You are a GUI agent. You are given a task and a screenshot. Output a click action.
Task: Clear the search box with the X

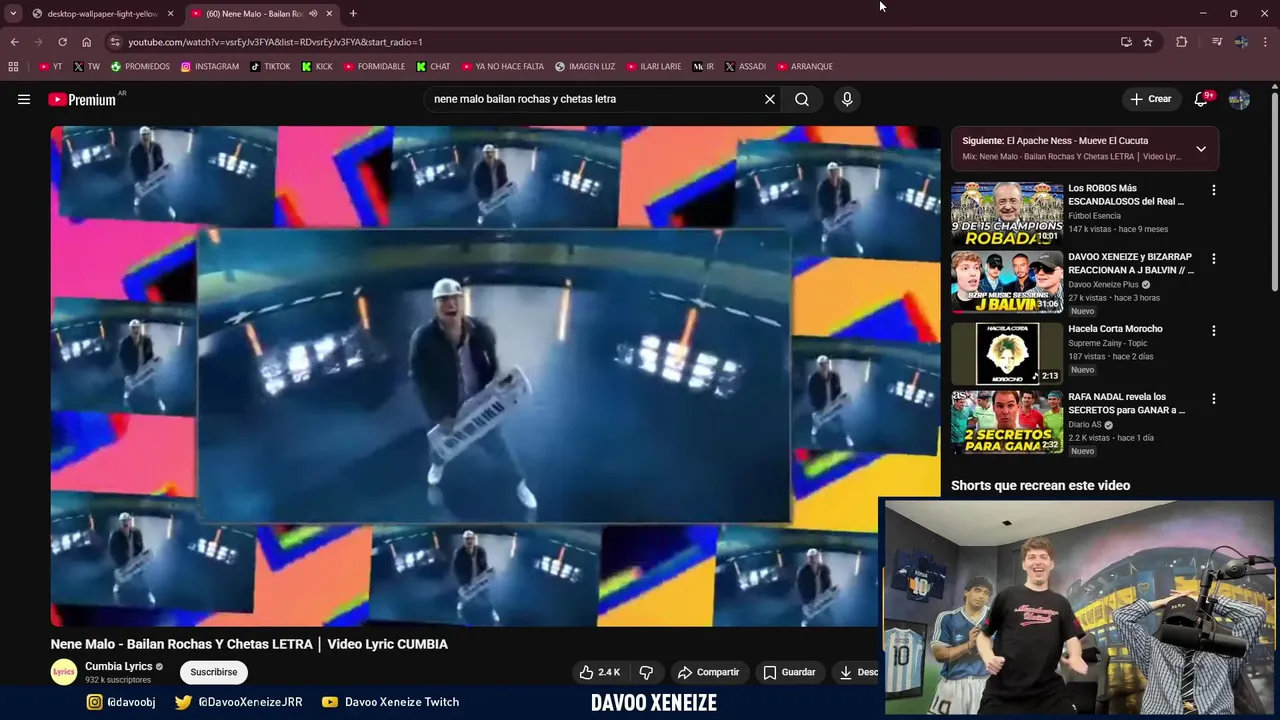tap(770, 99)
